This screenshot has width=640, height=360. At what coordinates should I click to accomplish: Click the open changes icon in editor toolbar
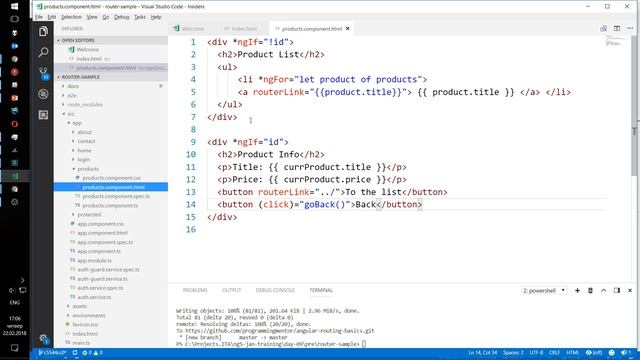(603, 28)
